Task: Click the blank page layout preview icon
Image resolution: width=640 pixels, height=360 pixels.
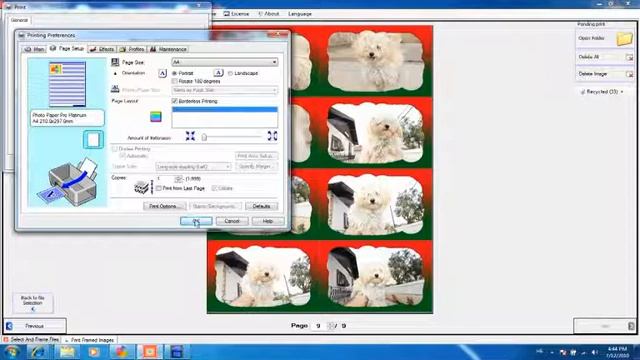Action: click(93, 140)
